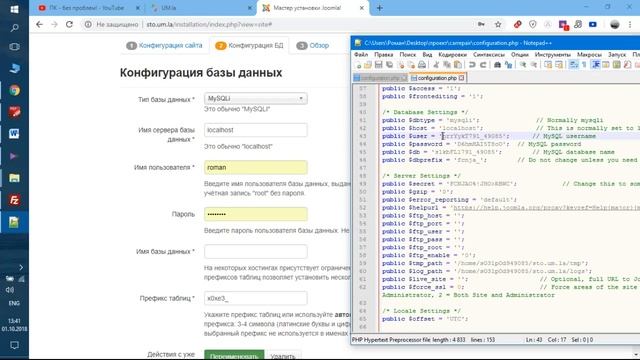
Task: Select the Переименовать option button
Action: [x=234, y=355]
